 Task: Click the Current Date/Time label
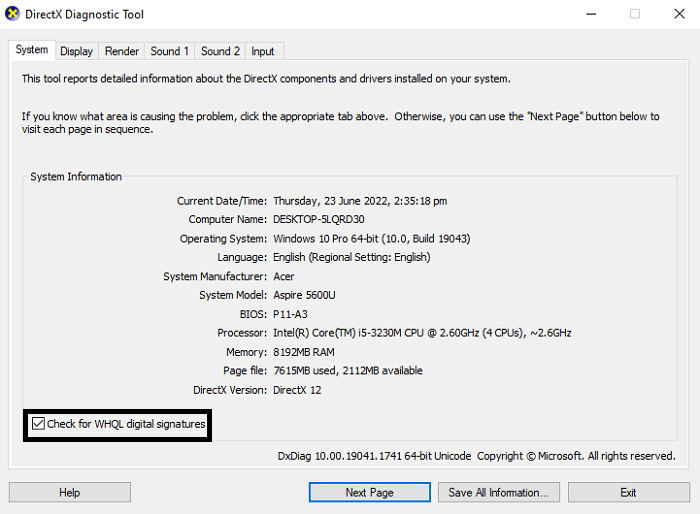pos(222,201)
